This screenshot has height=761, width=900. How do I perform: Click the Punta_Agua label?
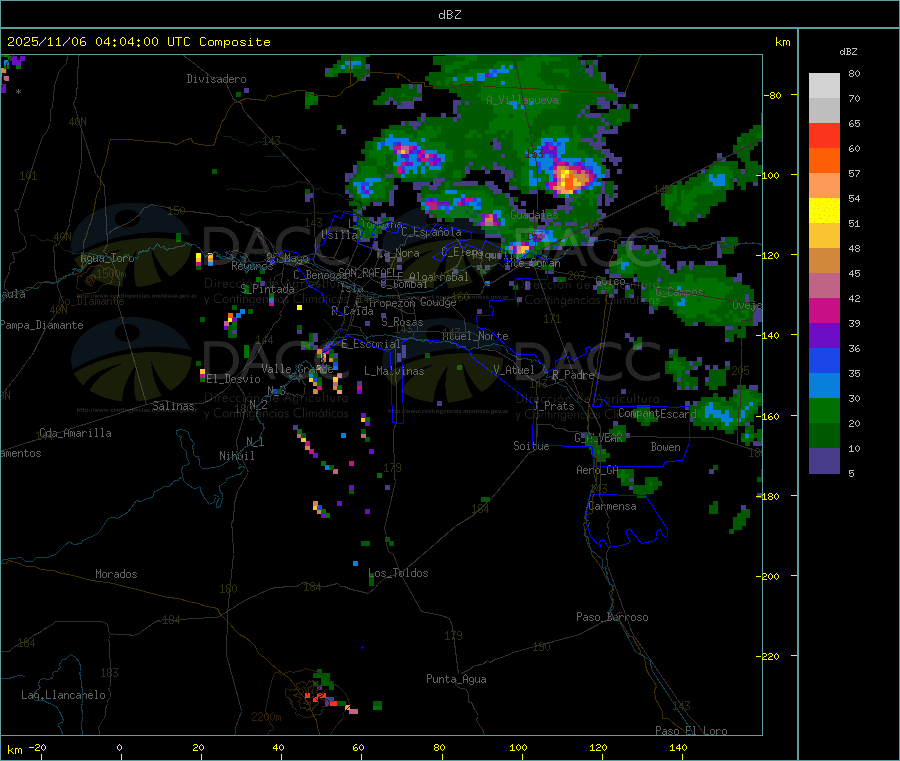tap(456, 679)
